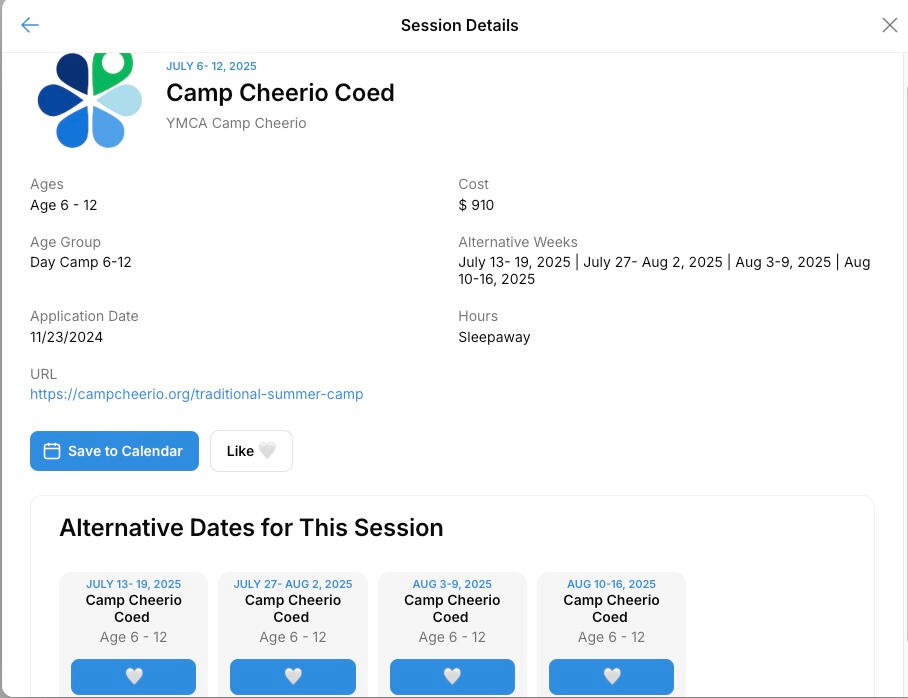Viewport: 908px width, 698px height.
Task: Favorite the Aug 3-9 session heart
Action: point(452,676)
